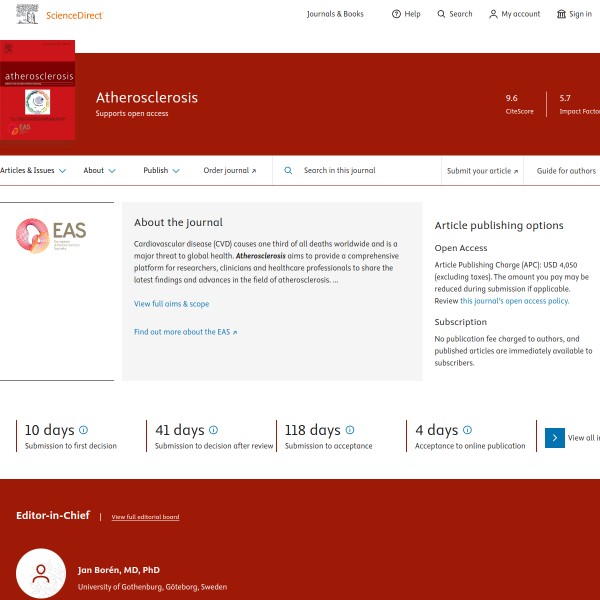This screenshot has height=600, width=600.
Task: Click the Atherosclerosis journal cover thumbnail
Action: [x=37, y=92]
